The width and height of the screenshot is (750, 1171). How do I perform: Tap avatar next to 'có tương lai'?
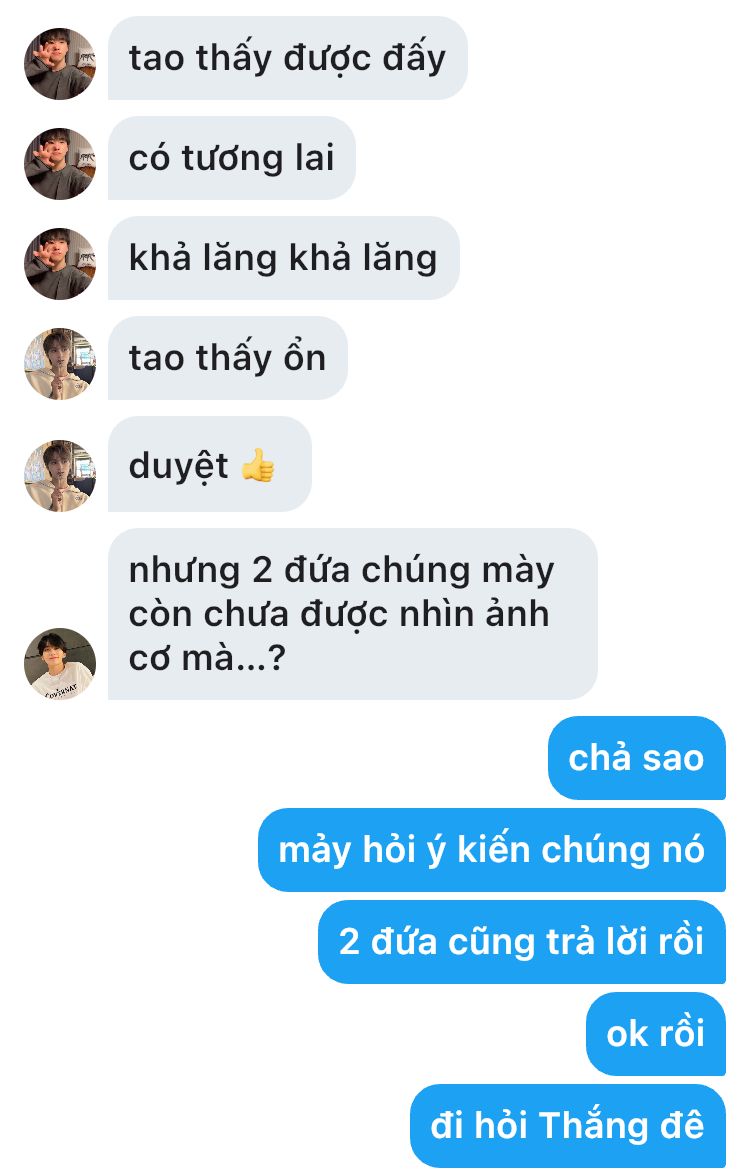click(60, 164)
